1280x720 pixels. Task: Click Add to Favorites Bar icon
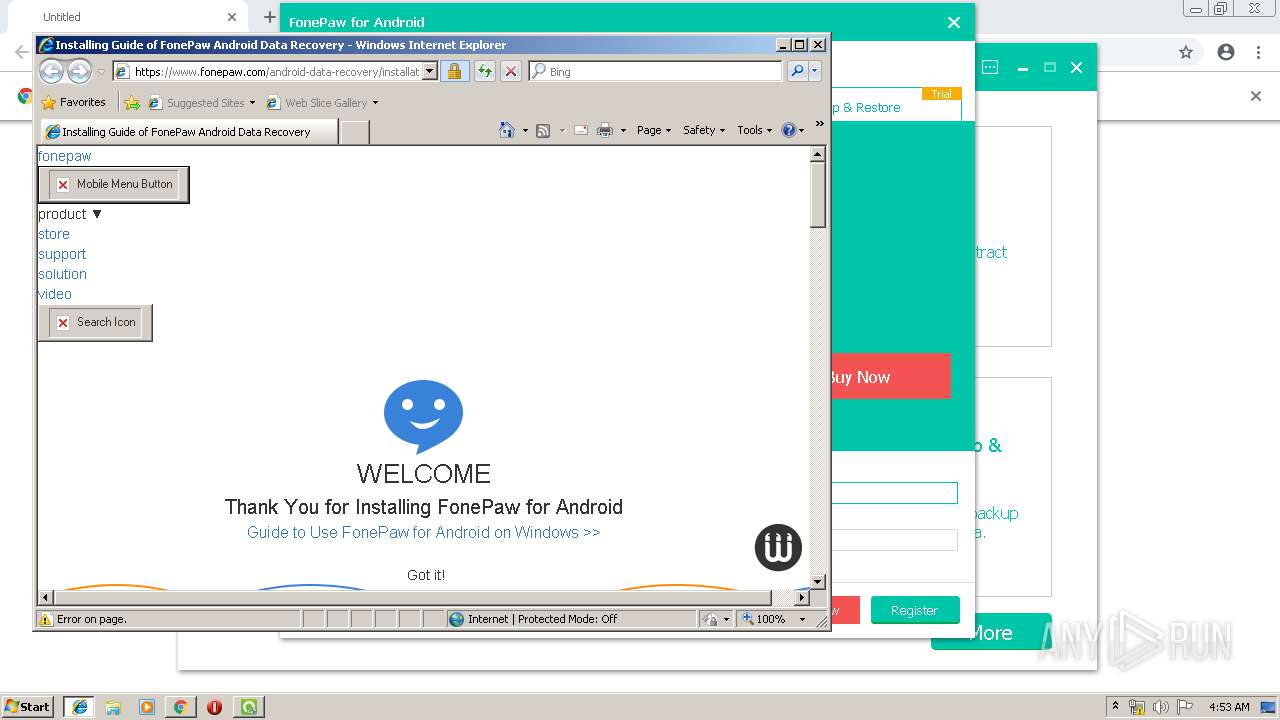coord(132,102)
